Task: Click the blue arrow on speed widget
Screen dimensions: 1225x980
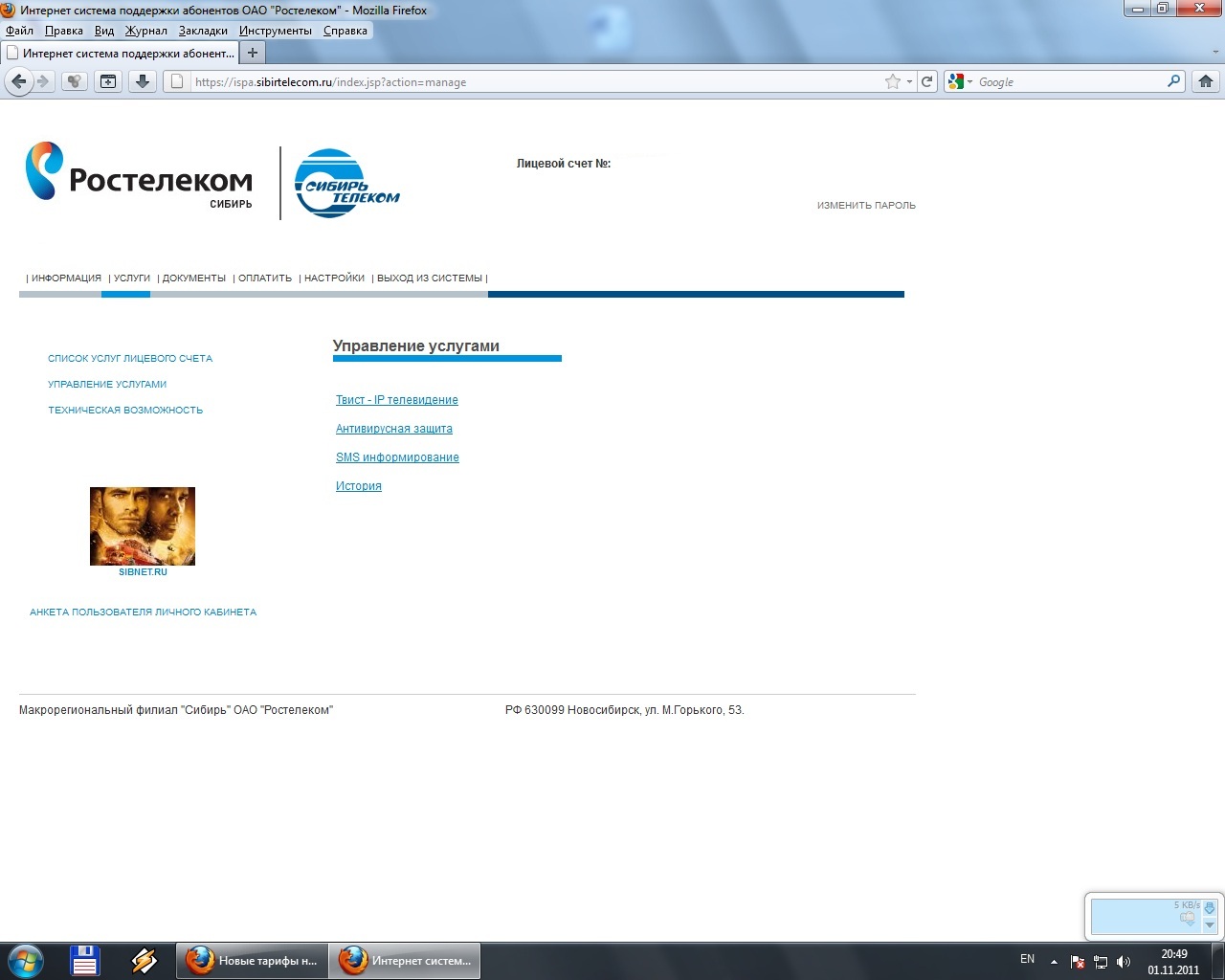Action: 1209,908
